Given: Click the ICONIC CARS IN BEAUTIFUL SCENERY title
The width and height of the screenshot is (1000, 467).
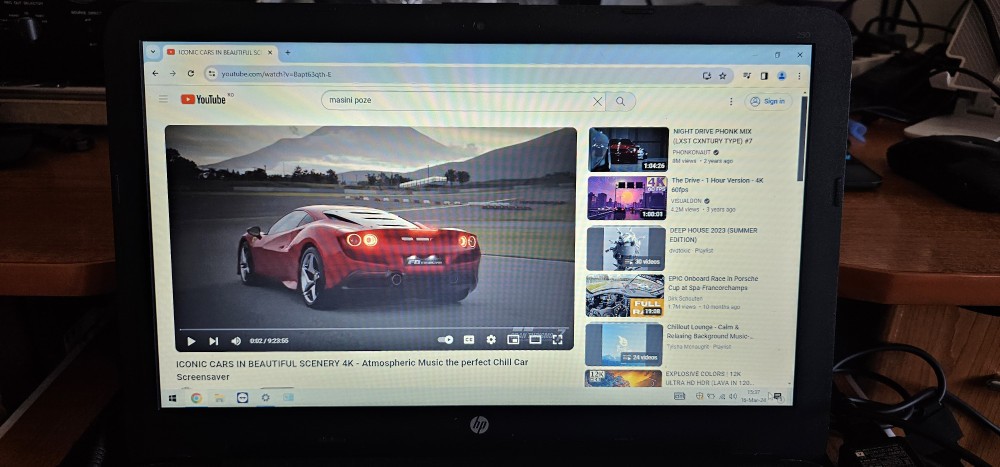Looking at the screenshot, I should coord(352,369).
